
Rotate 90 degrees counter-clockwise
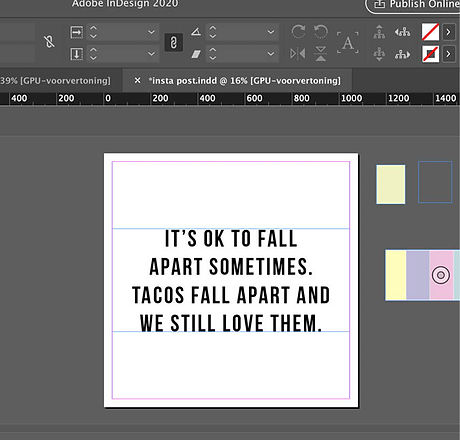[321, 32]
